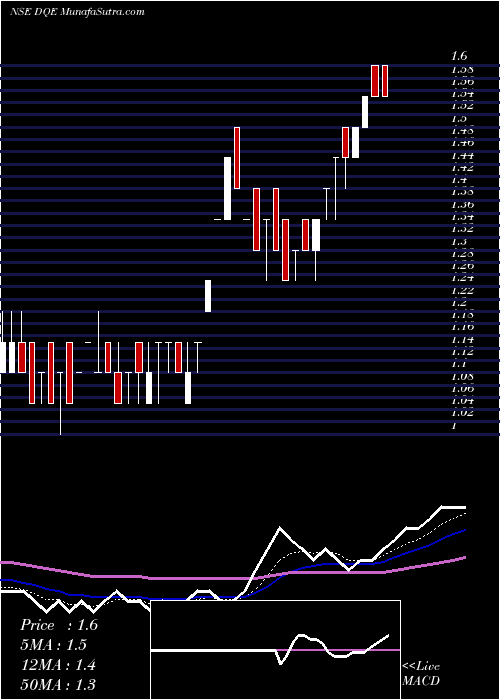Viewport: 500px width, 700px height.
Task: Click the 1 price axis label
Action: [x=454, y=425]
